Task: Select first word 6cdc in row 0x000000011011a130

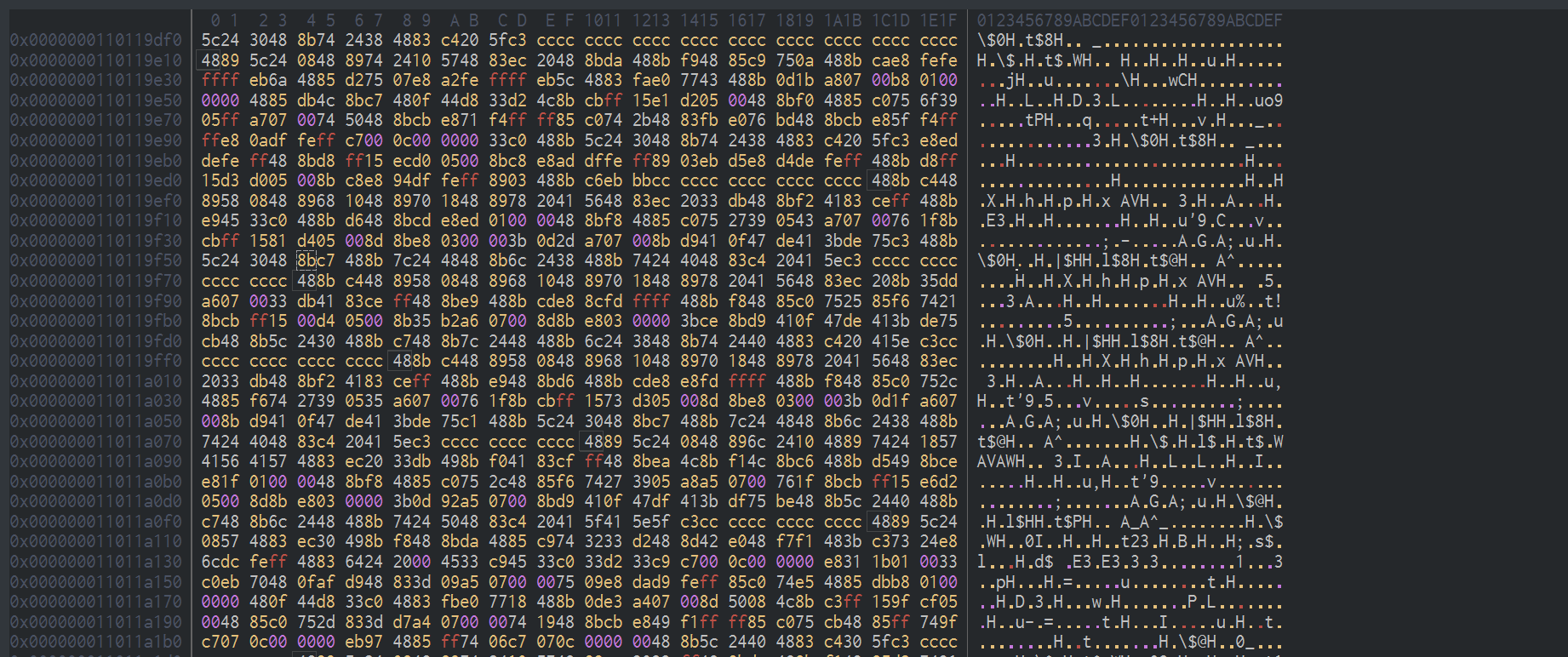Action: pos(220,562)
